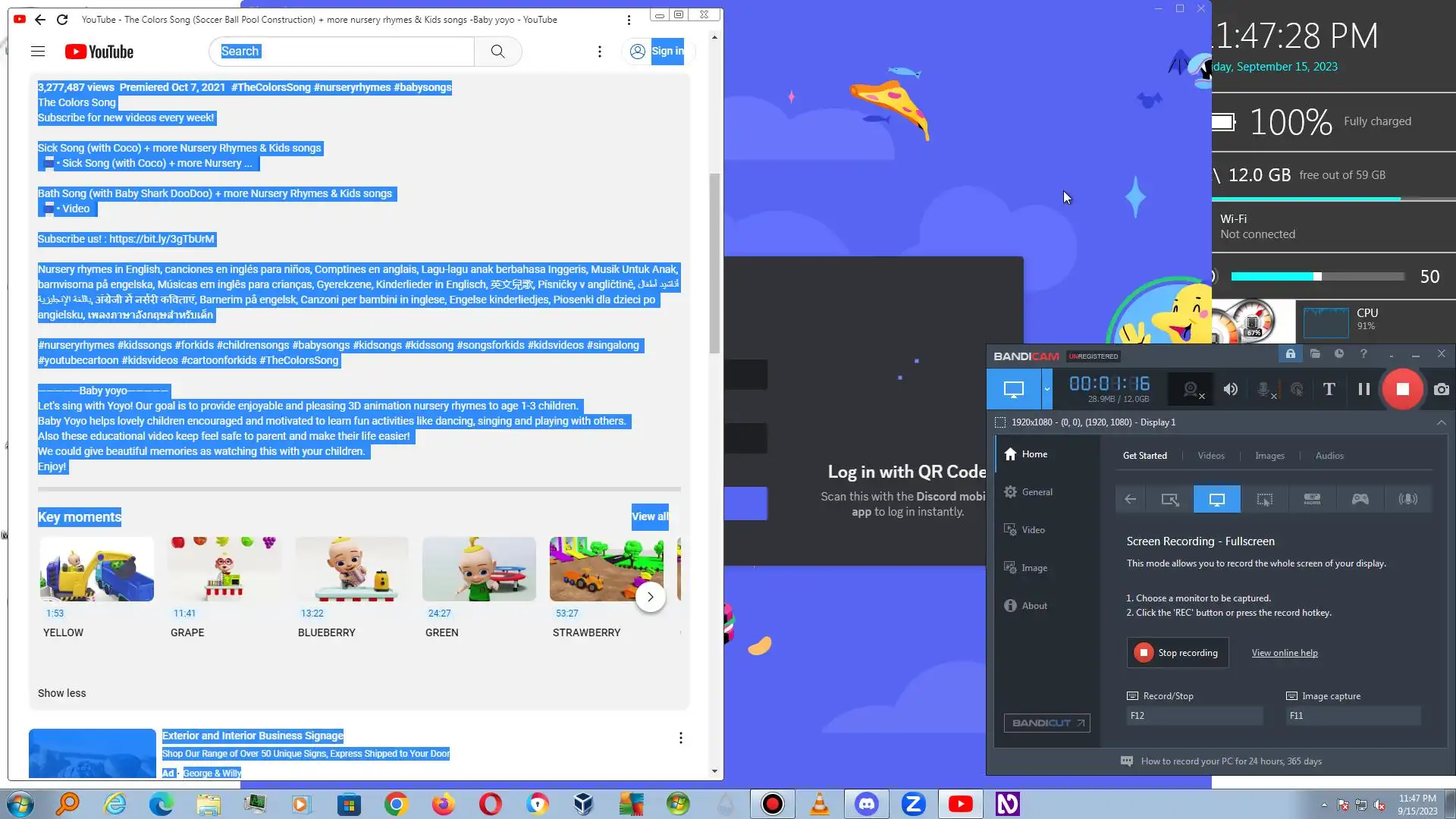The width and height of the screenshot is (1456, 819).
Task: Collapse the Bandicam panel with chevron
Action: tap(1441, 422)
